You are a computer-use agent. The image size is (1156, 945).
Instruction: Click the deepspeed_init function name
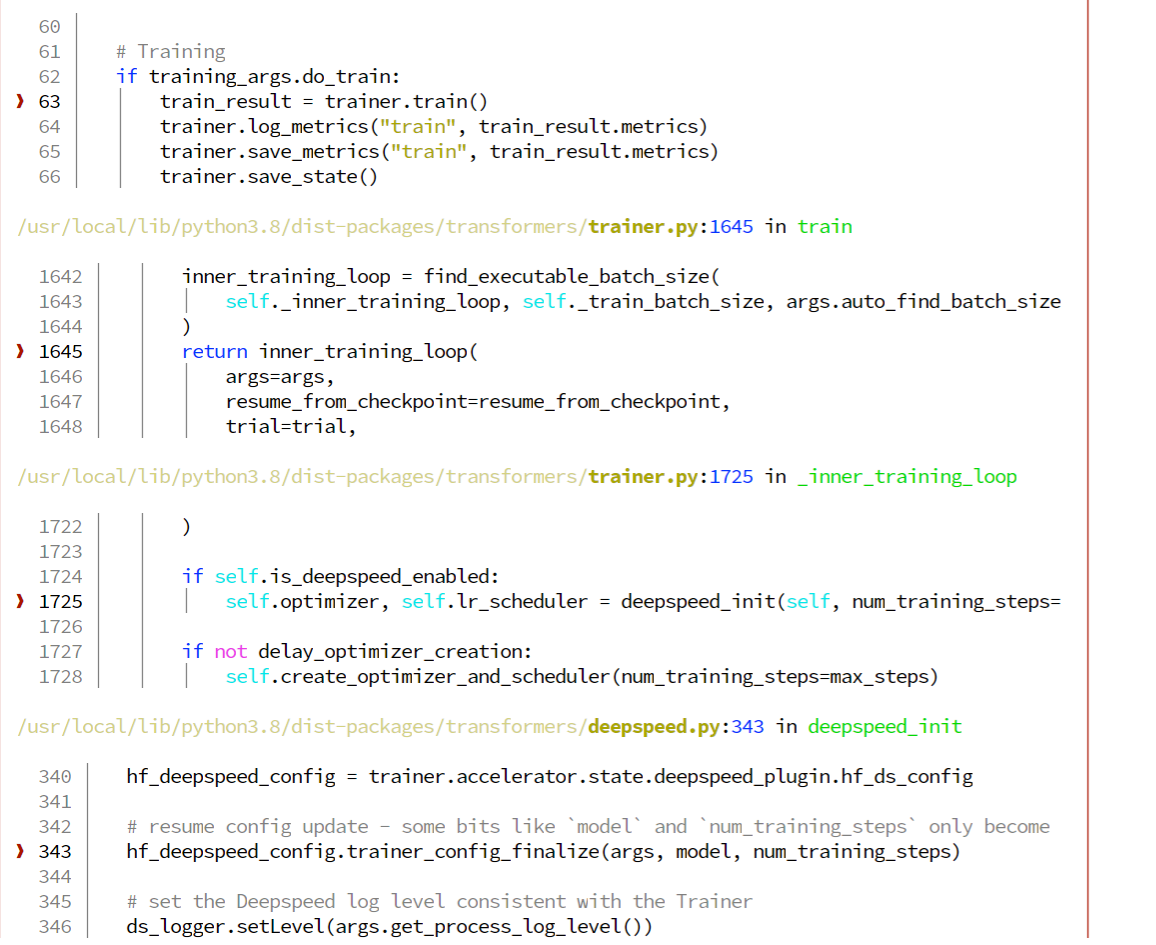(x=884, y=726)
